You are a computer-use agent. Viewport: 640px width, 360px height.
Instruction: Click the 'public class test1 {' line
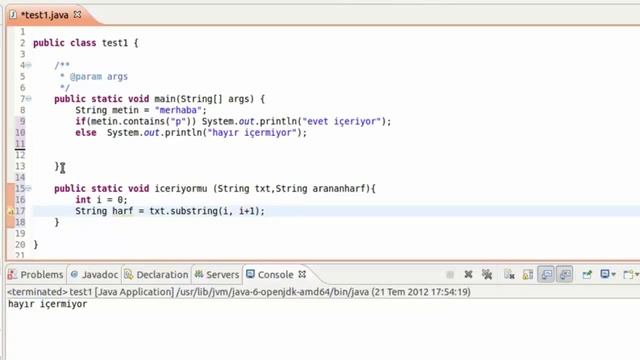(x=86, y=43)
